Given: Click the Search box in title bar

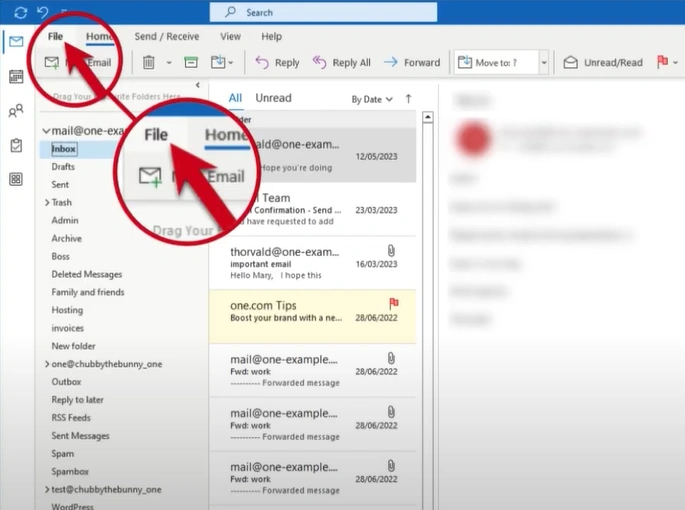Looking at the screenshot, I should coord(323,12).
